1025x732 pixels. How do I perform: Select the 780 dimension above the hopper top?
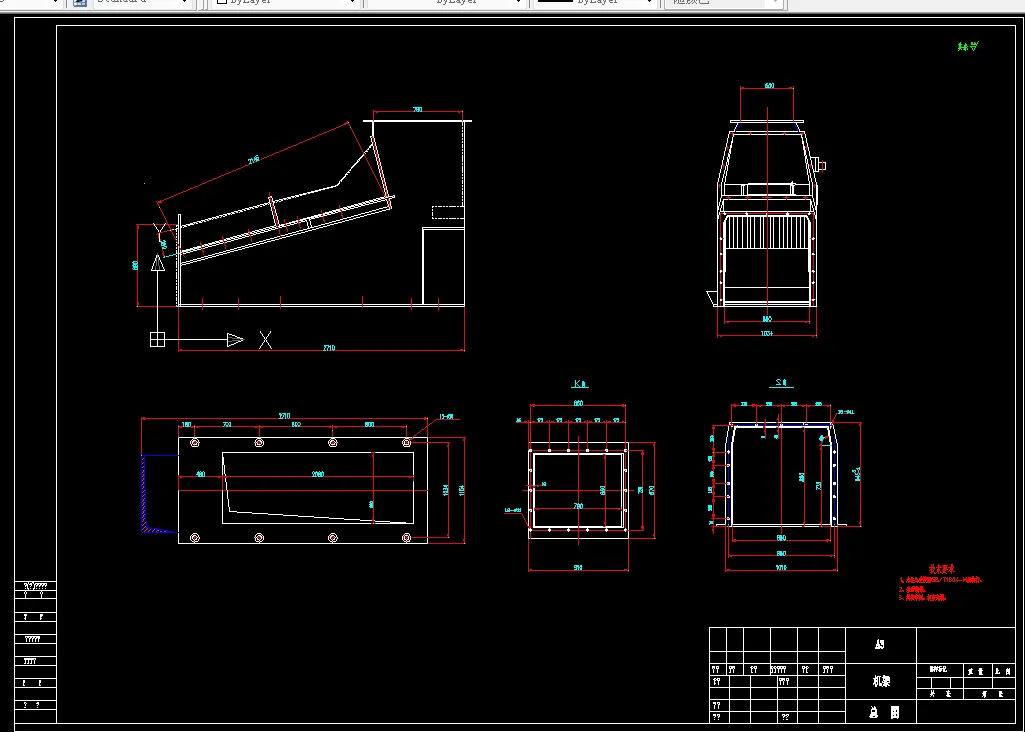tap(418, 110)
